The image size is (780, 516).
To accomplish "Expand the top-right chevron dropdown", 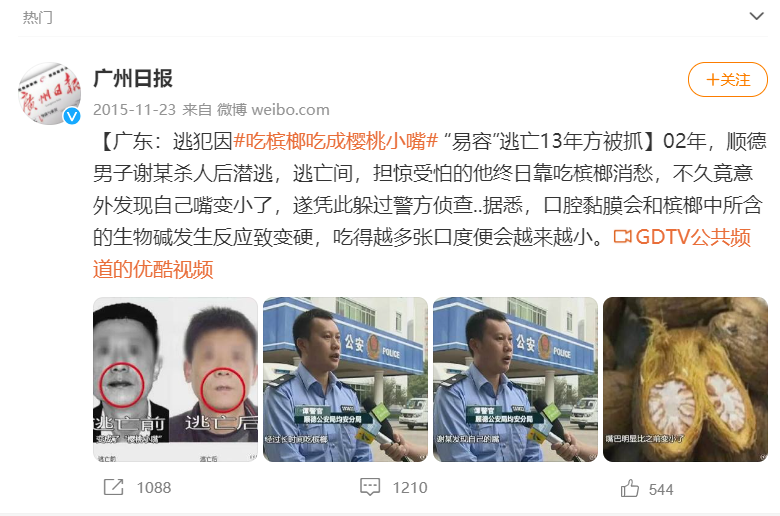I will point(757,16).
